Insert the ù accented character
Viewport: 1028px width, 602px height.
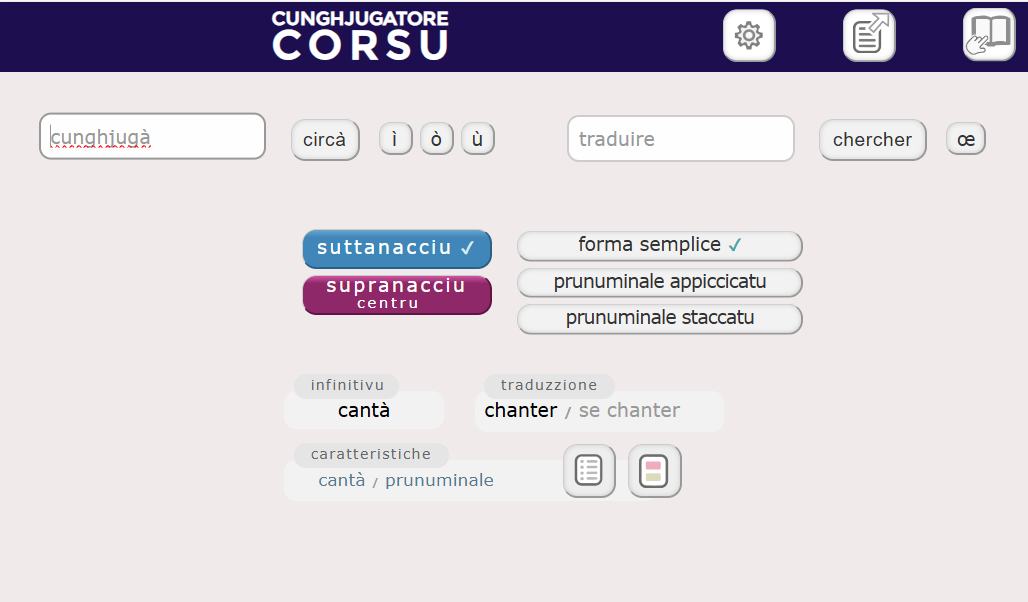point(478,139)
